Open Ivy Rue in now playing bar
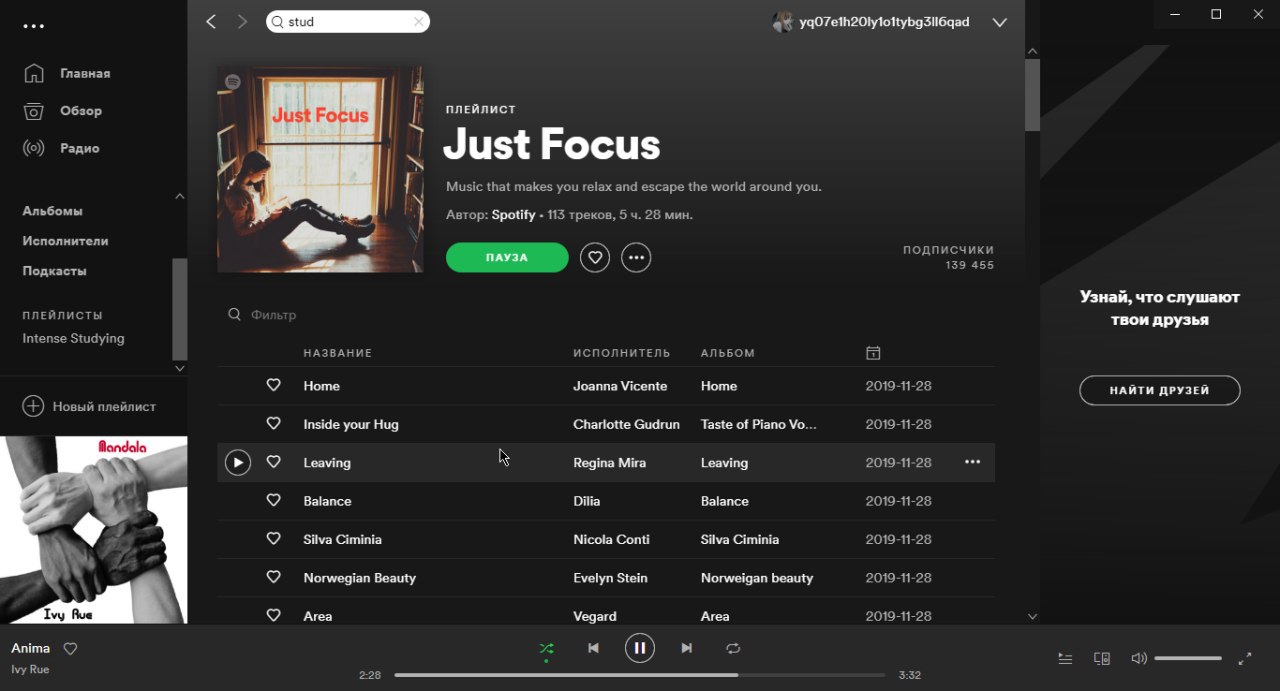 pos(30,669)
